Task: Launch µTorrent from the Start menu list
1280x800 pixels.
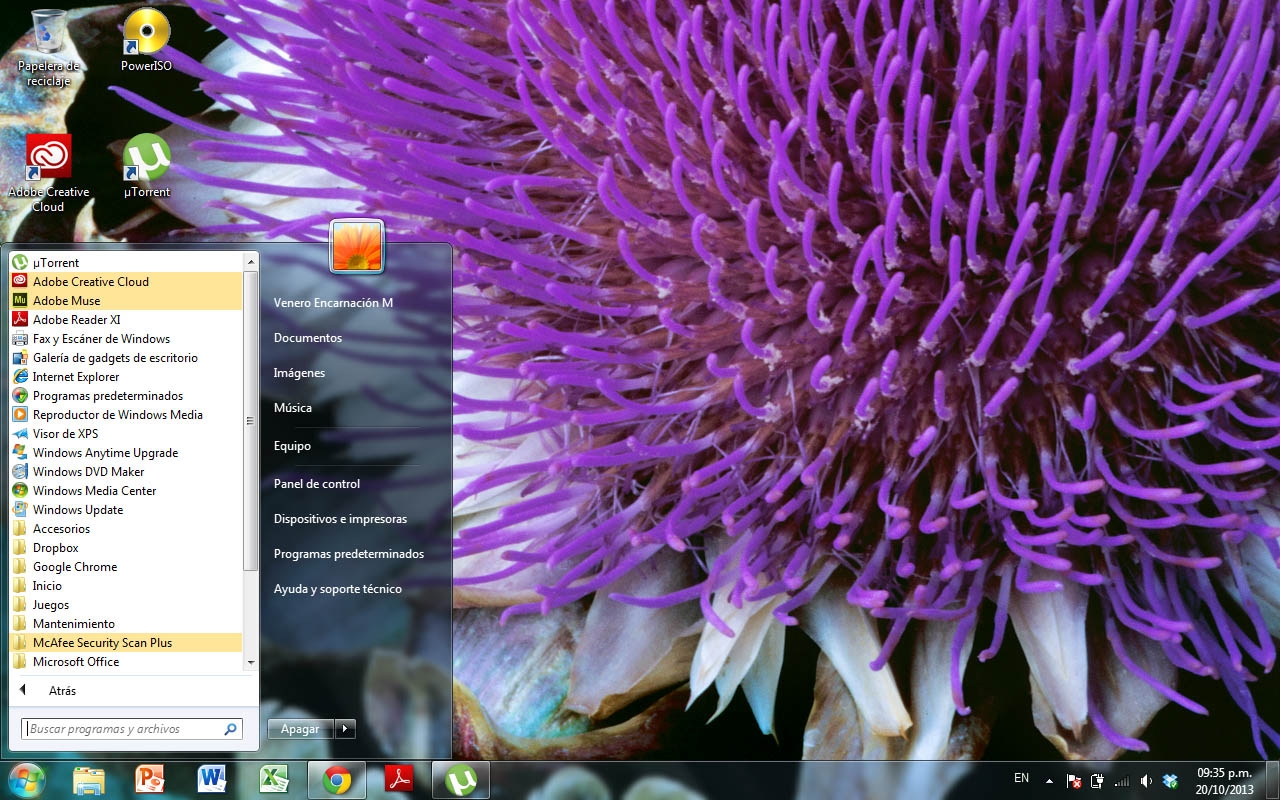Action: point(126,262)
